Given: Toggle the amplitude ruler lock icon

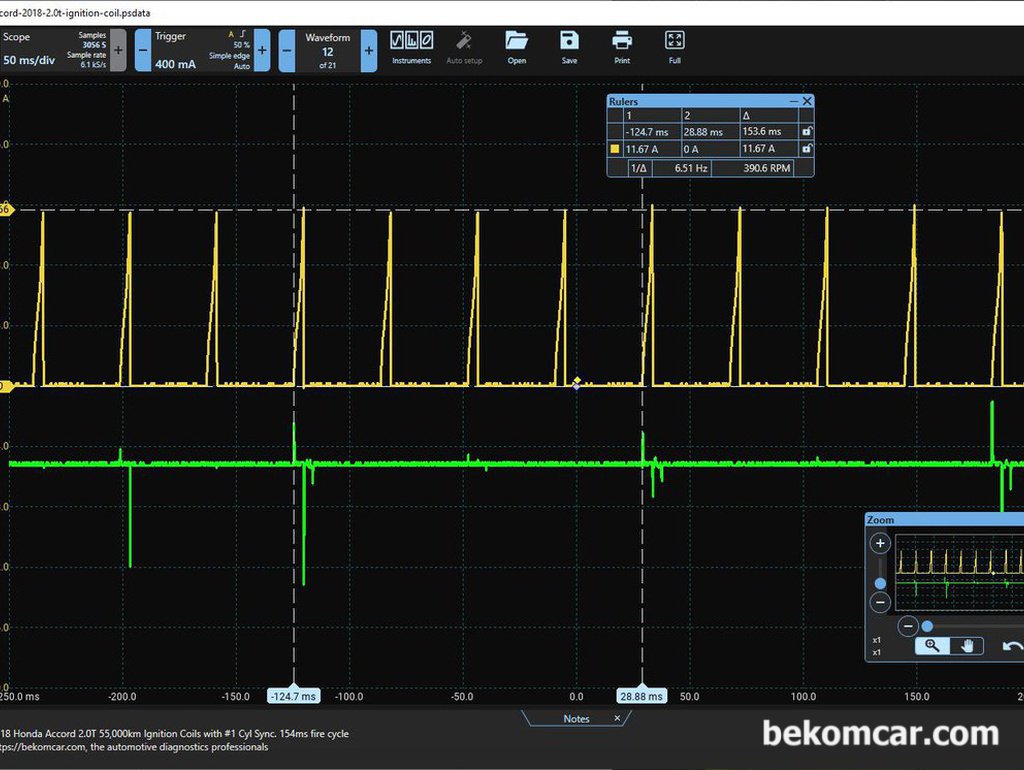Looking at the screenshot, I should coord(807,149).
